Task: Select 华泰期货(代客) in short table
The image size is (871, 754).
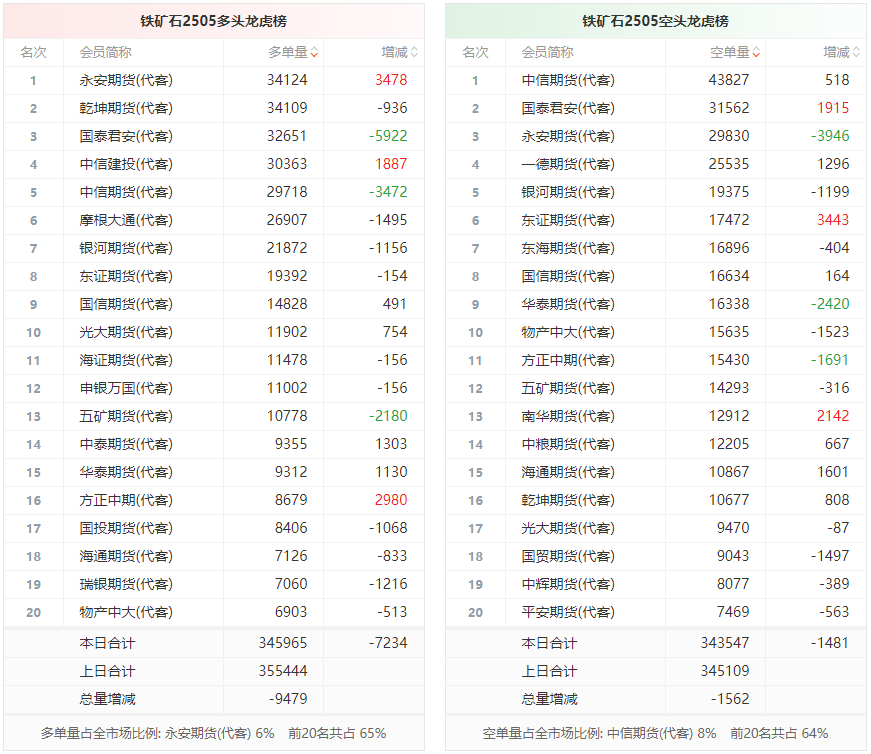Action: point(568,304)
